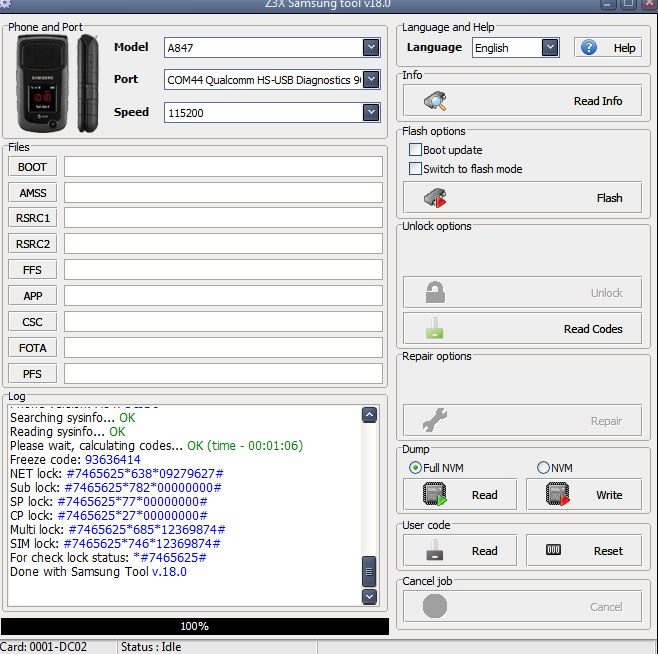658x654 pixels.
Task: Click the FFS file button
Action: pyautogui.click(x=32, y=270)
